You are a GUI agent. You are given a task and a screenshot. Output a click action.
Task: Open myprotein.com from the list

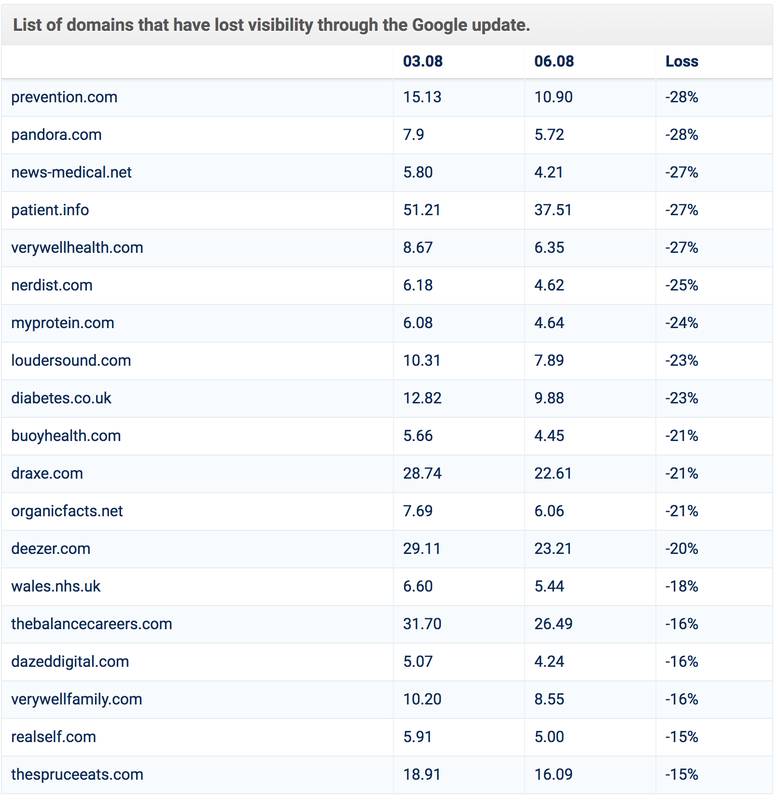tap(63, 323)
